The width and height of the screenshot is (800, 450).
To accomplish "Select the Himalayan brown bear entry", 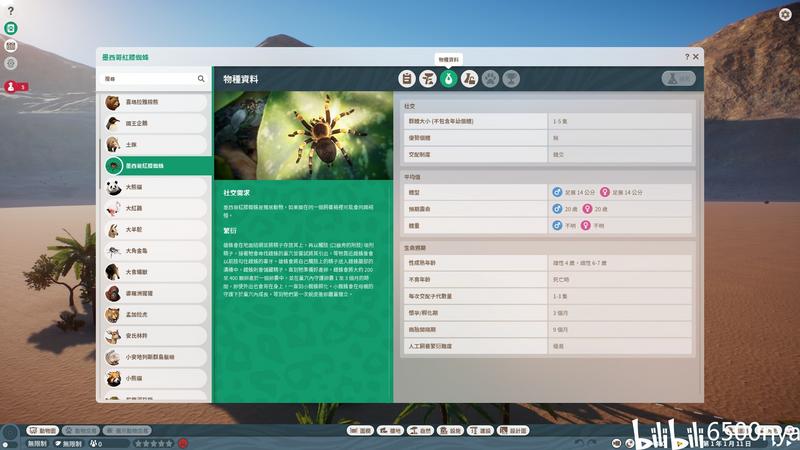I will [156, 102].
